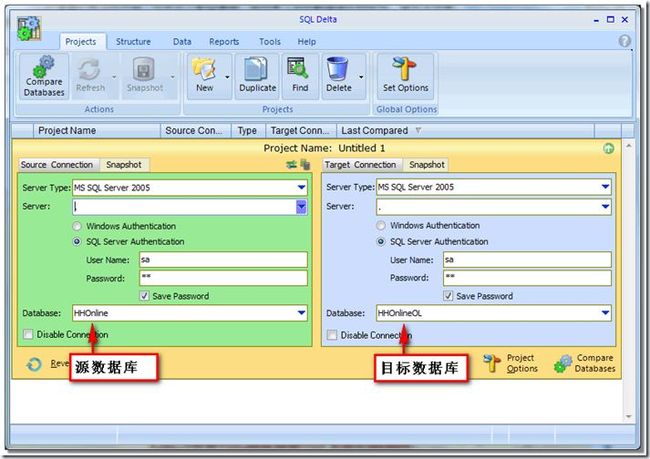The width and height of the screenshot is (650, 459).
Task: Click the Target Conn... column header
Action: 301,131
